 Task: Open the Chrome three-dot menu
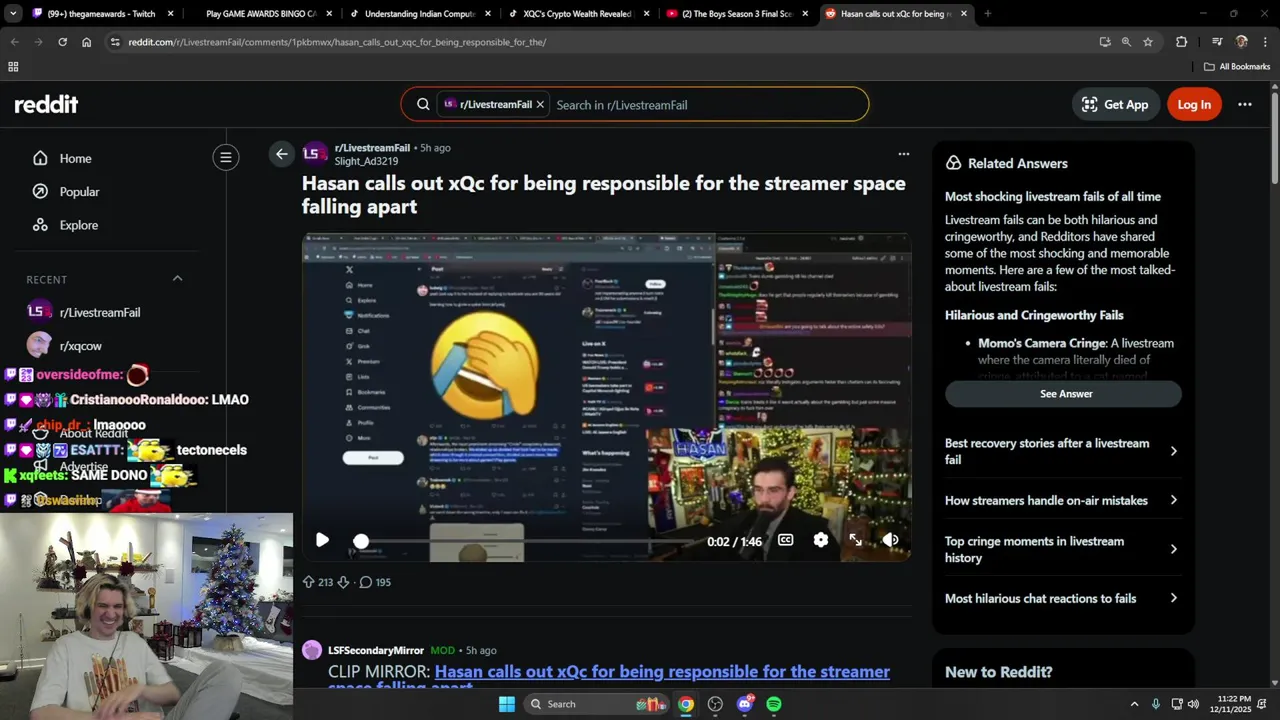[1265, 42]
